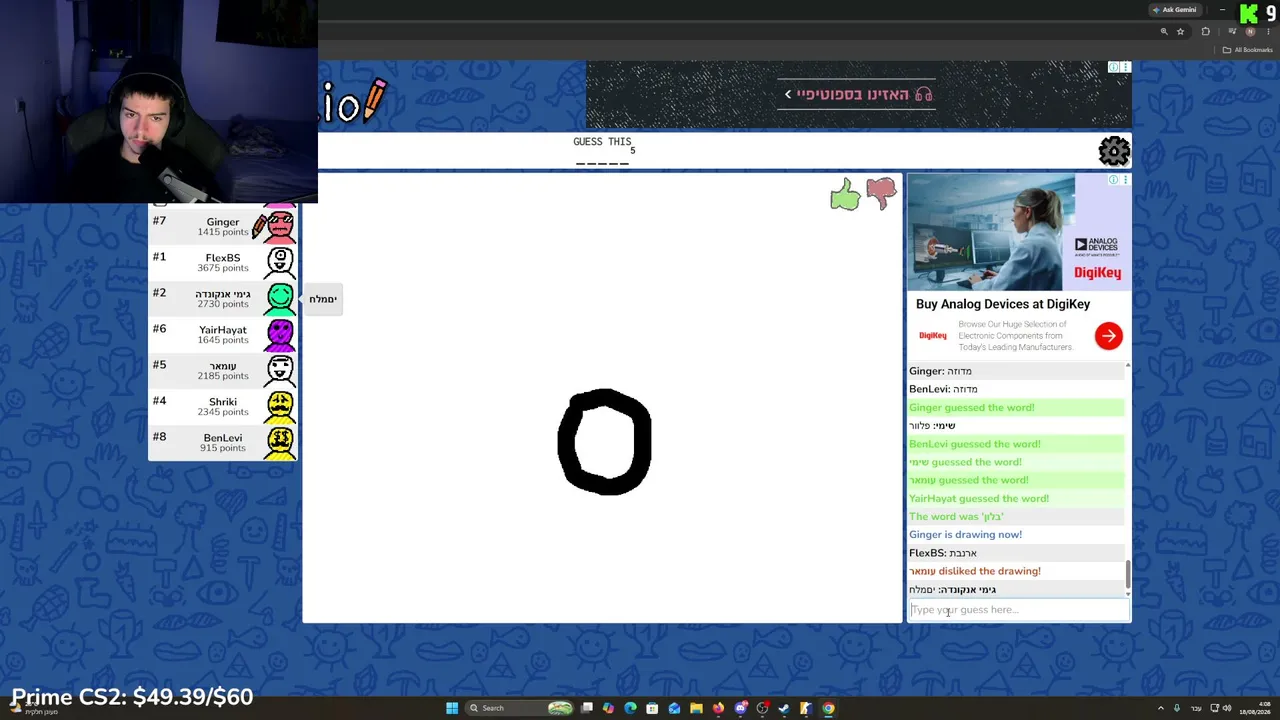Click Shriki's yellow avatar
Viewport: 1280px width, 720px height.
pos(280,406)
